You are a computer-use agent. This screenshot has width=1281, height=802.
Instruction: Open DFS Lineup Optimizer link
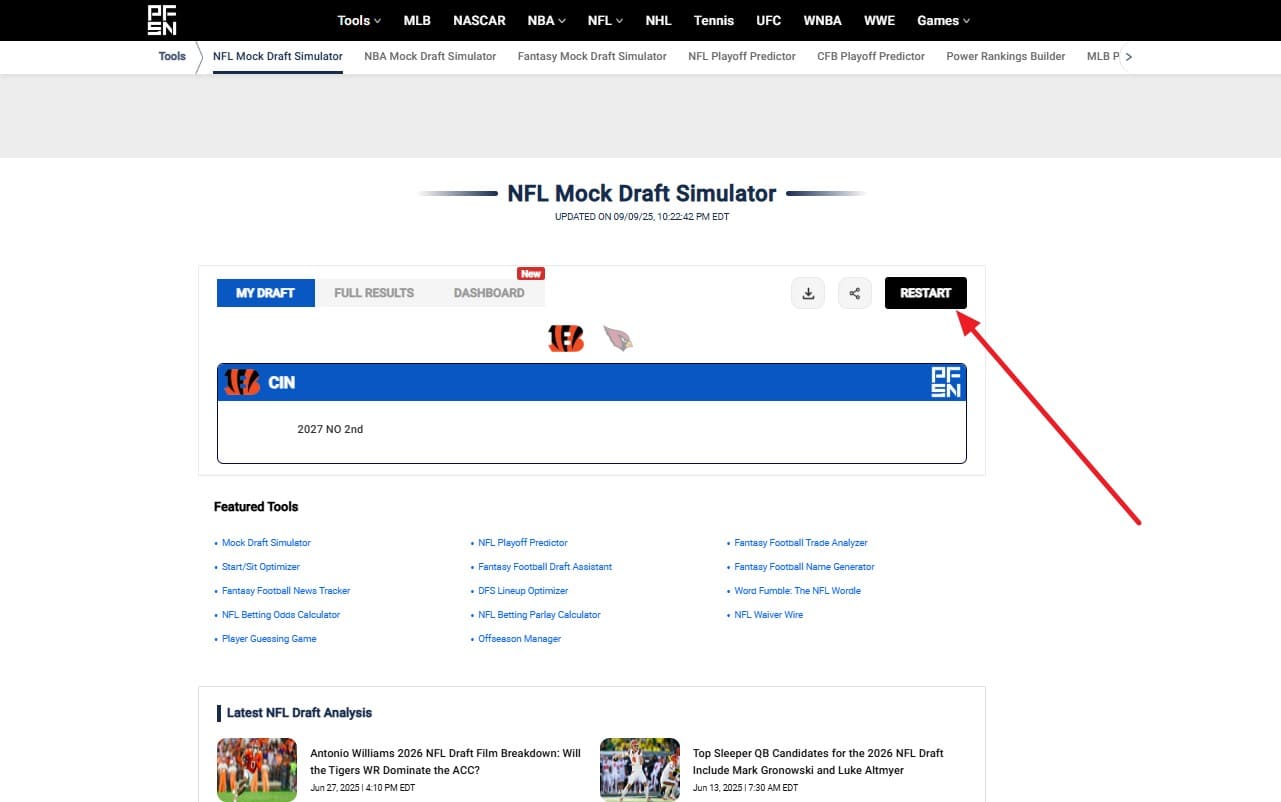523,591
